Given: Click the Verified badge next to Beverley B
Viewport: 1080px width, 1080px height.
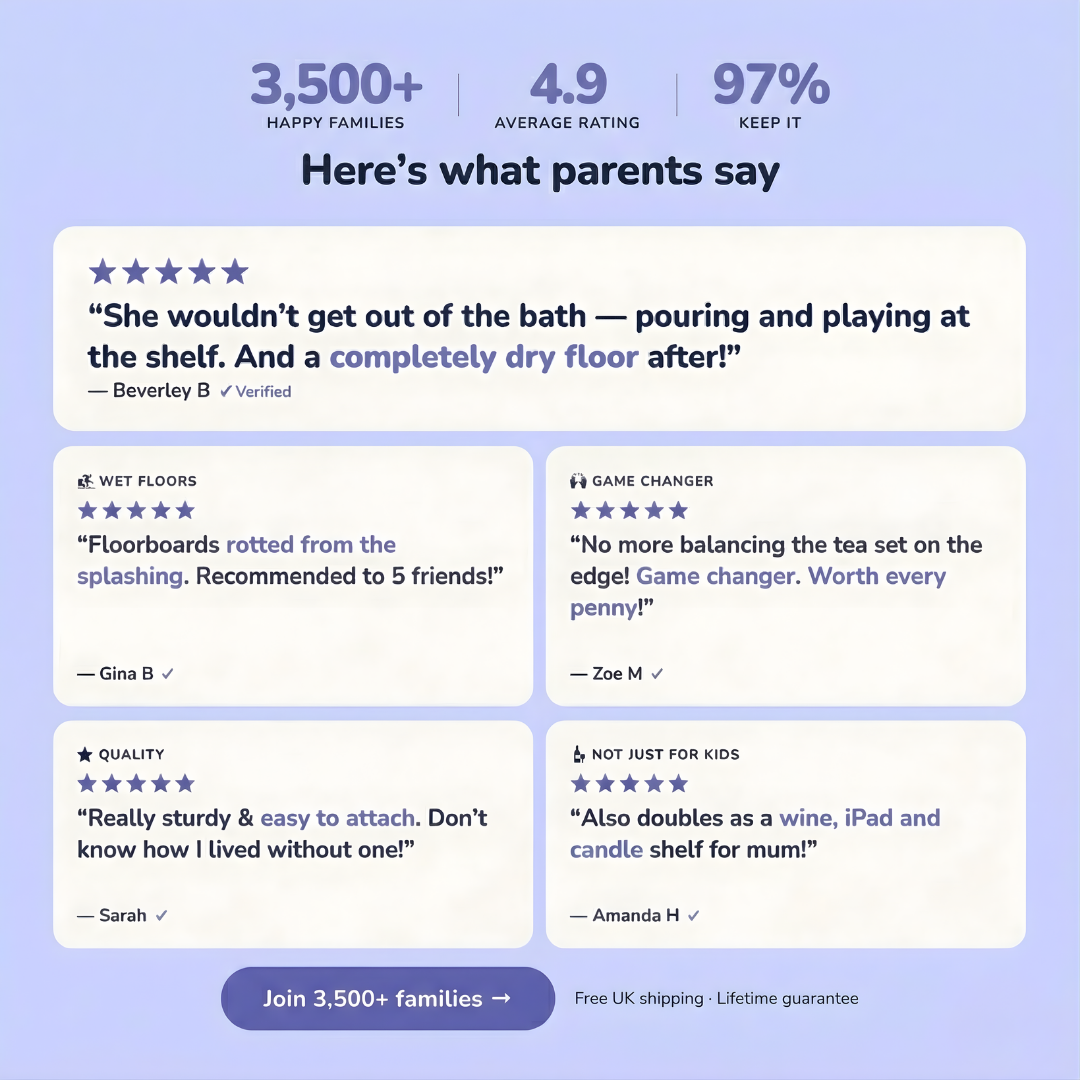Looking at the screenshot, I should (x=256, y=392).
